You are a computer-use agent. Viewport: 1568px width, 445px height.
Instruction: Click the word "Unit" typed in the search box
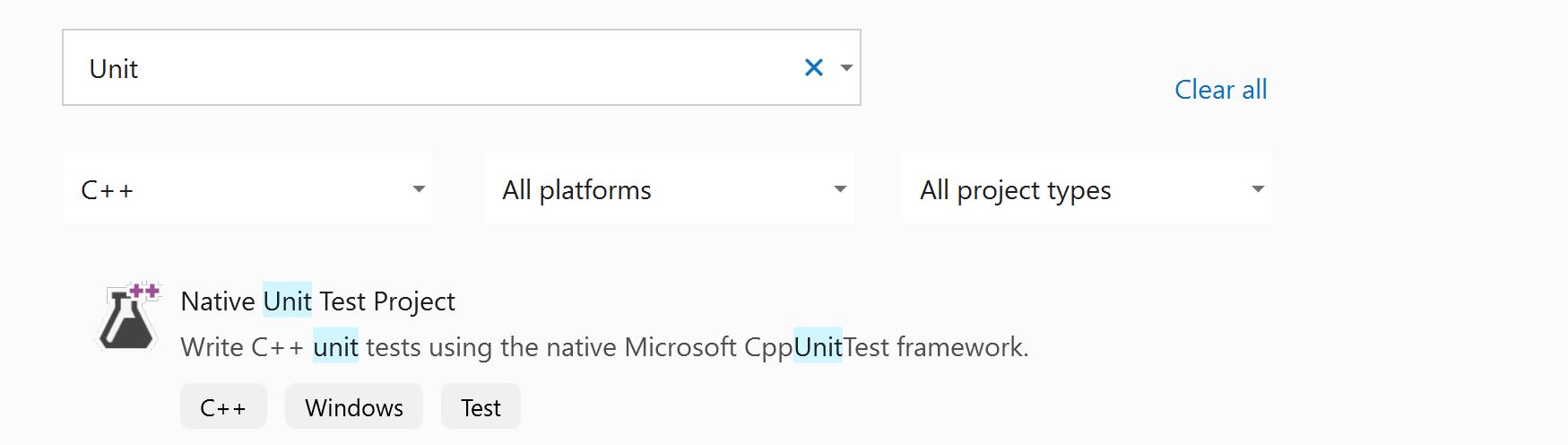point(114,69)
